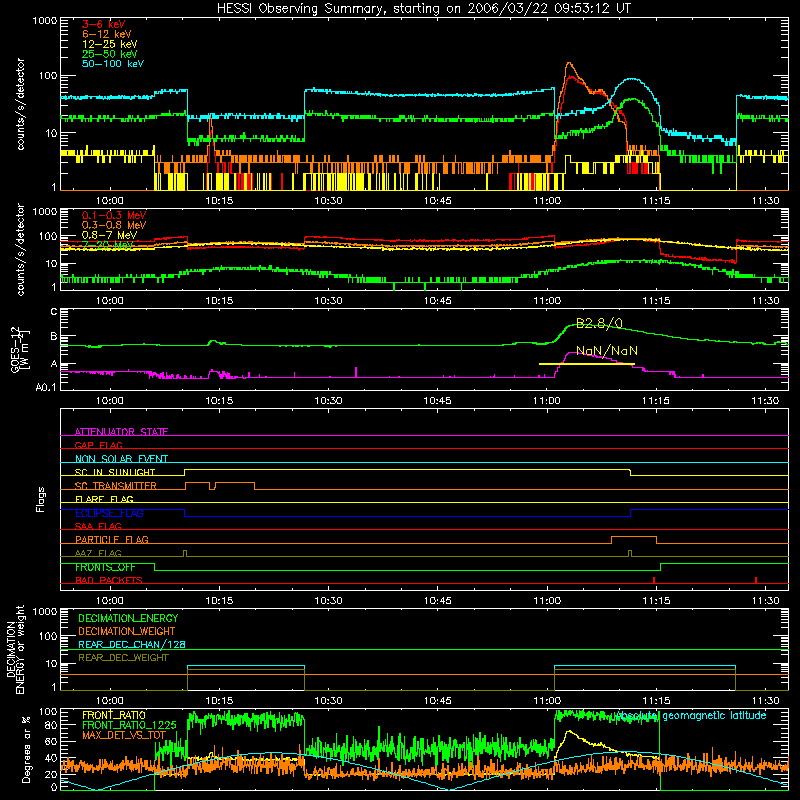Select the 25-50 keV legend label

pyautogui.click(x=110, y=54)
